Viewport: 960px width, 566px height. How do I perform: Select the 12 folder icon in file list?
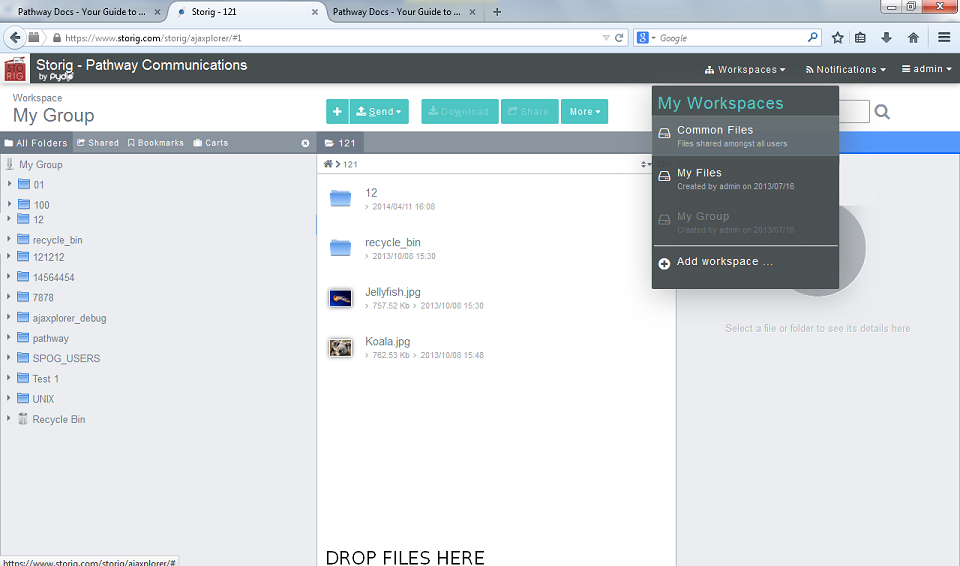[340, 198]
